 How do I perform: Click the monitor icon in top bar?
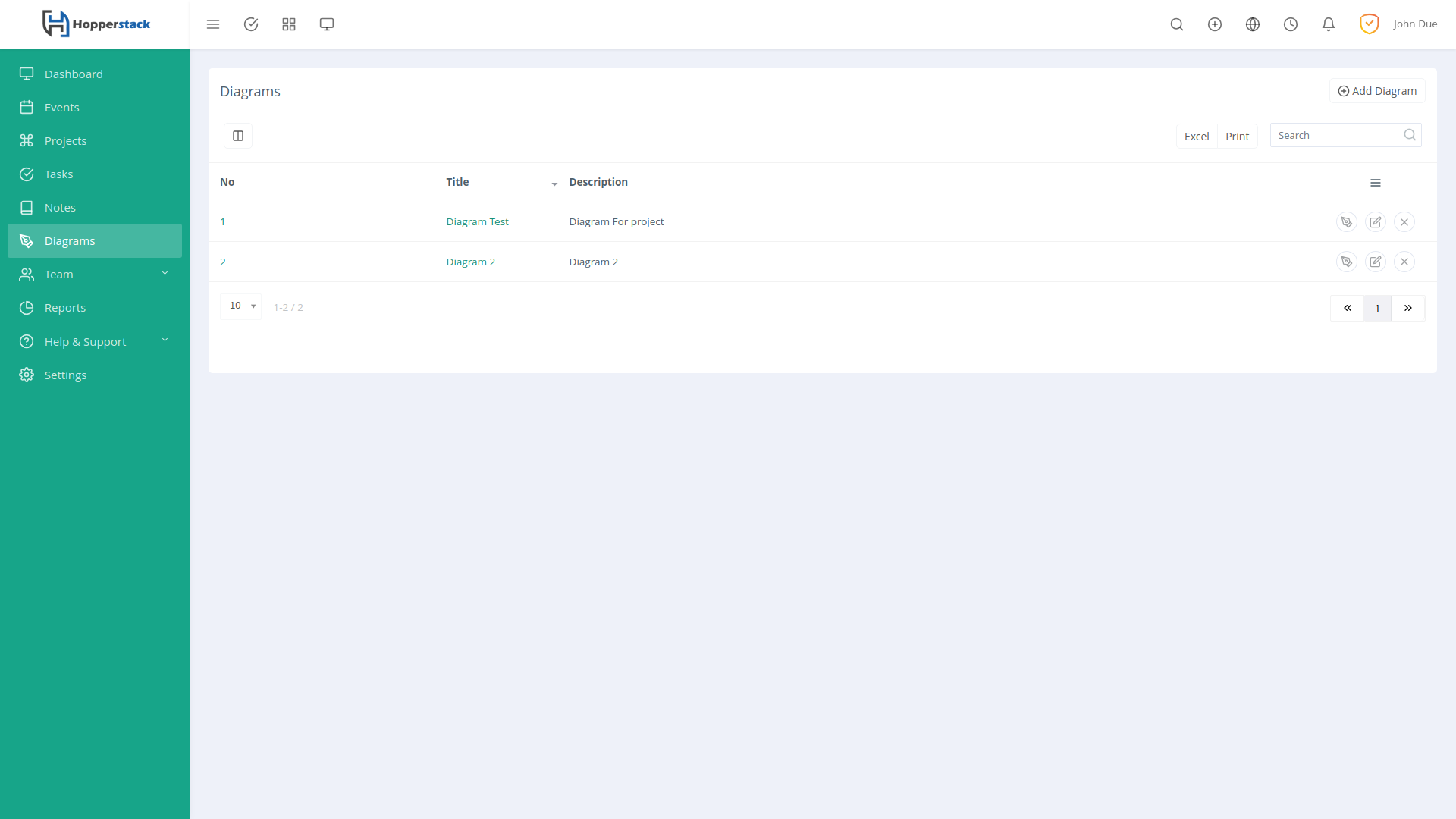(x=327, y=24)
